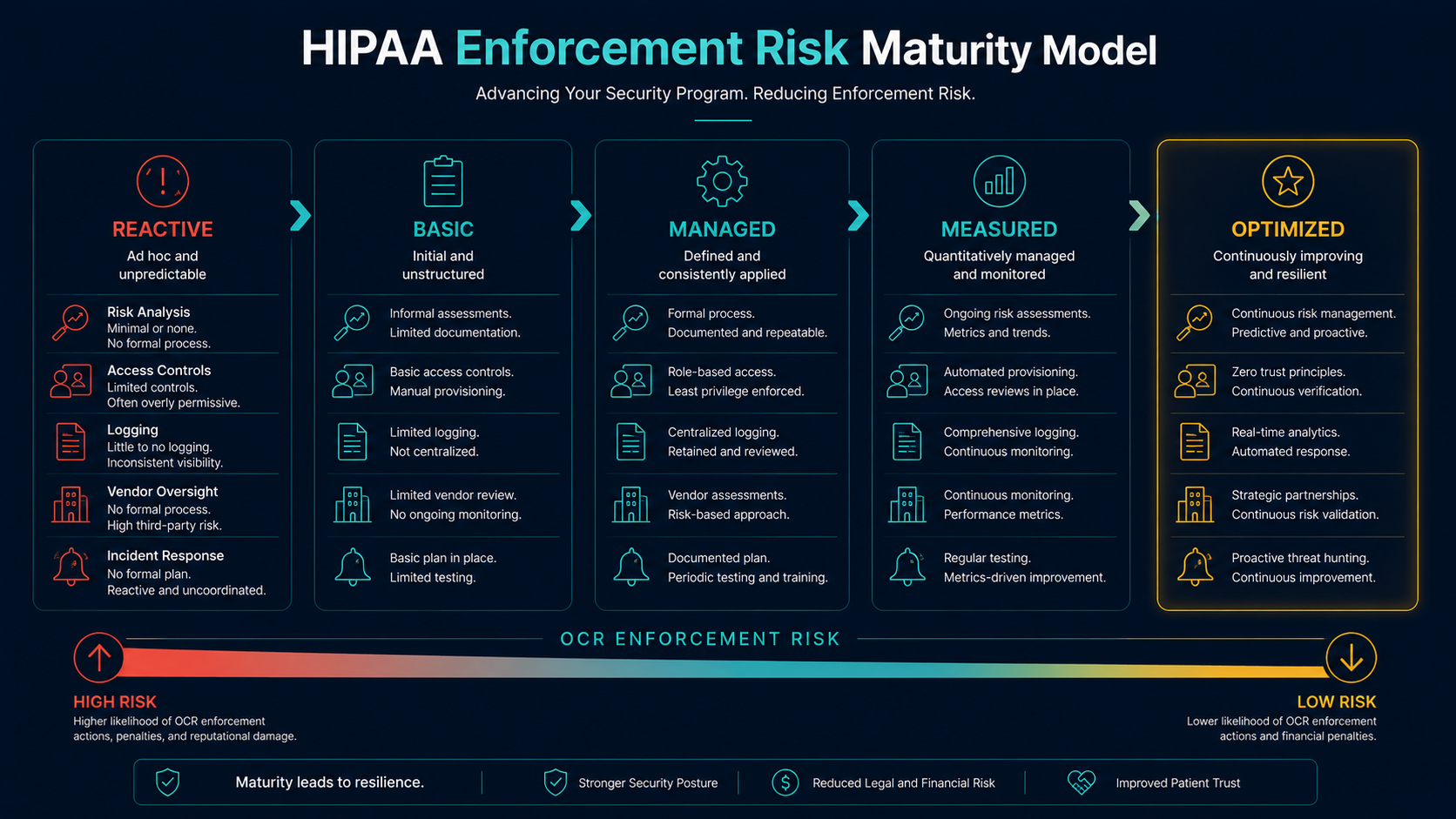This screenshot has width=1456, height=819.
Task: Click the dollar icon beside Reduced Legal and Financial Risk
Action: pos(785,782)
